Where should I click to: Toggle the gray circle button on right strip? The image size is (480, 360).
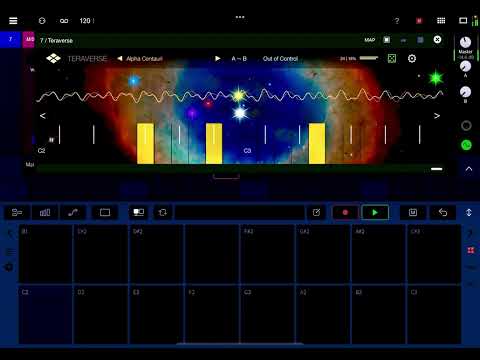[x=466, y=125]
